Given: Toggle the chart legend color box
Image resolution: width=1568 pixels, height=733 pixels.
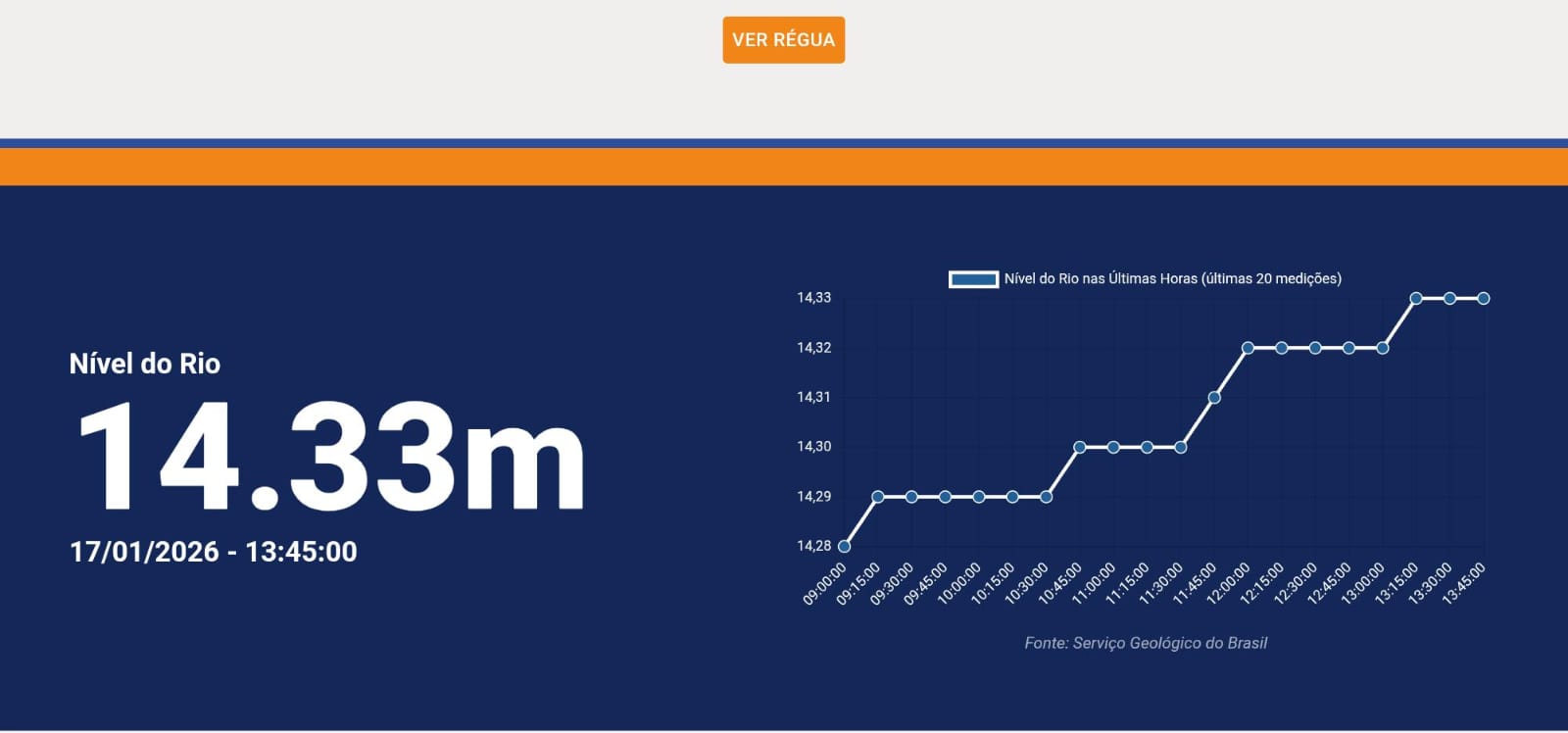Looking at the screenshot, I should pyautogui.click(x=973, y=279).
